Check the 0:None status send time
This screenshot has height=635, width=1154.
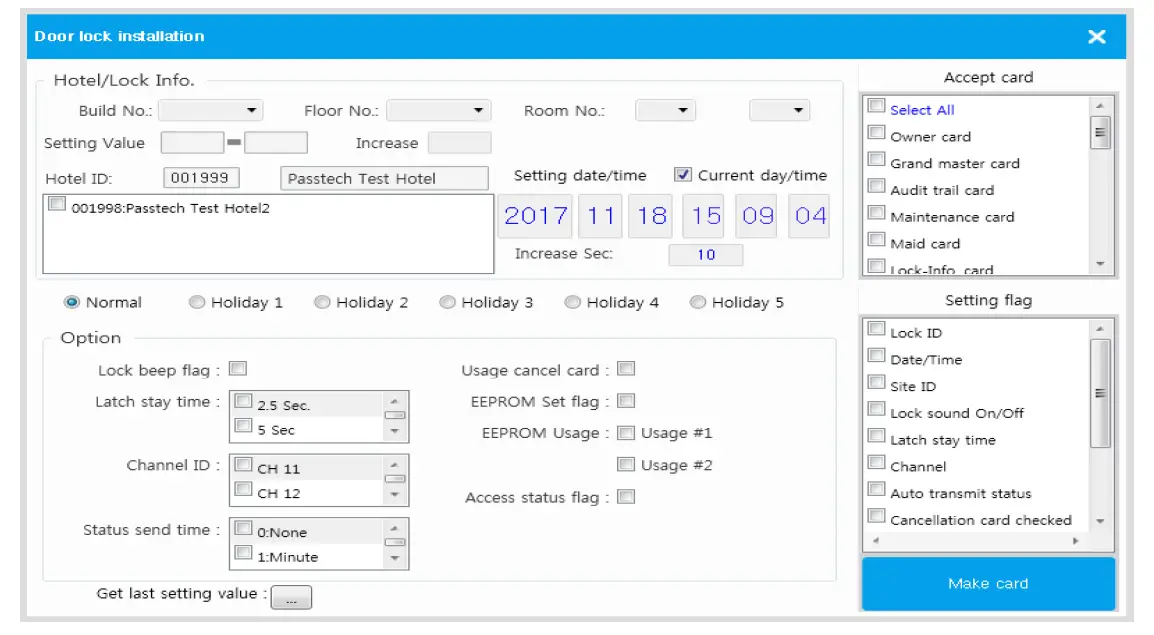[243, 528]
